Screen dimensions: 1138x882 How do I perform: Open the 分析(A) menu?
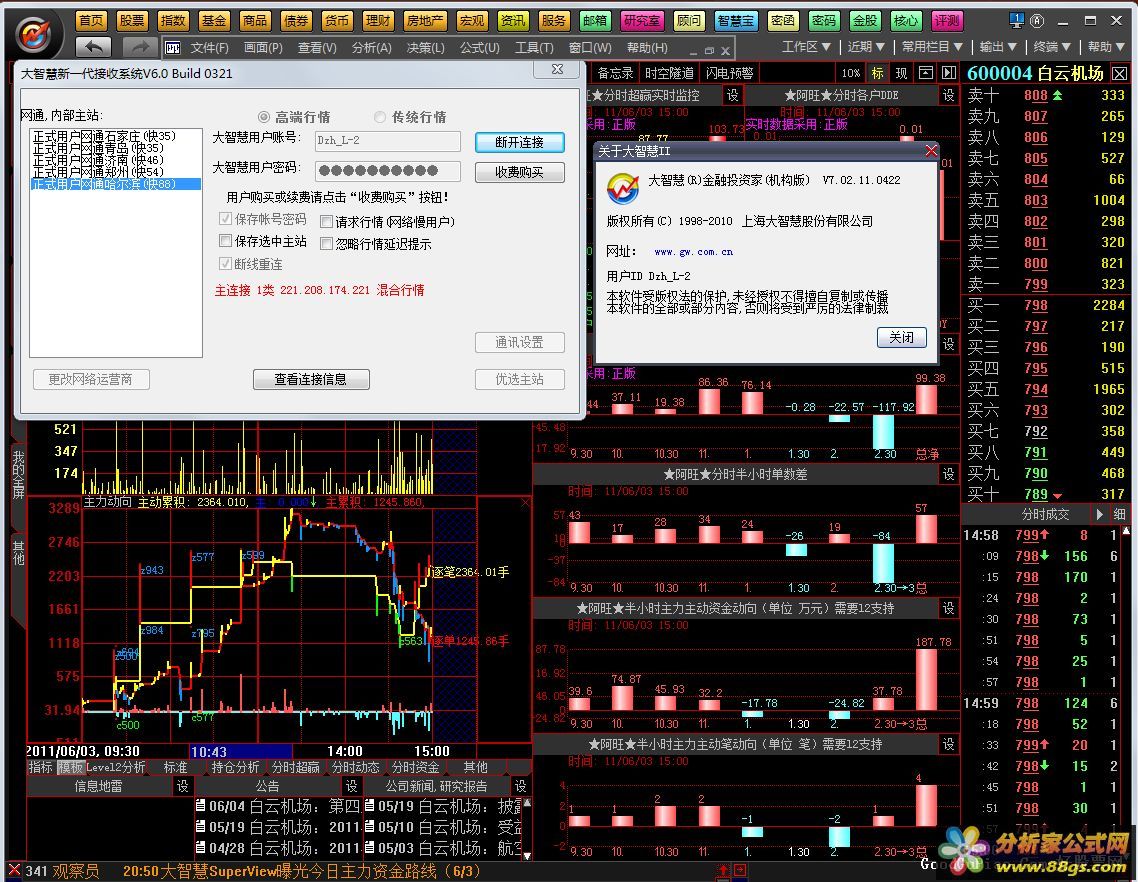372,48
